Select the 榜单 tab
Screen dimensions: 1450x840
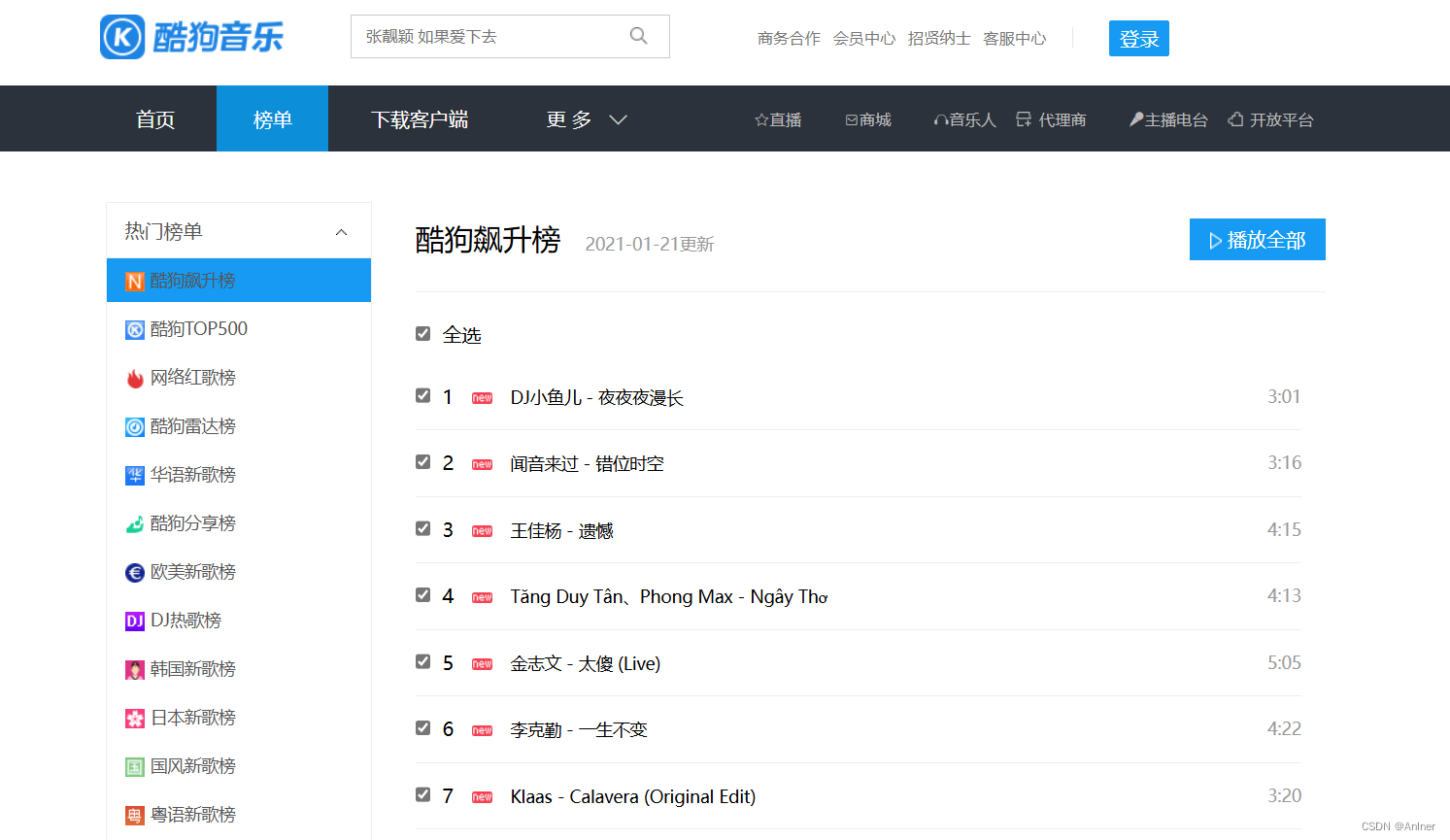pos(272,119)
